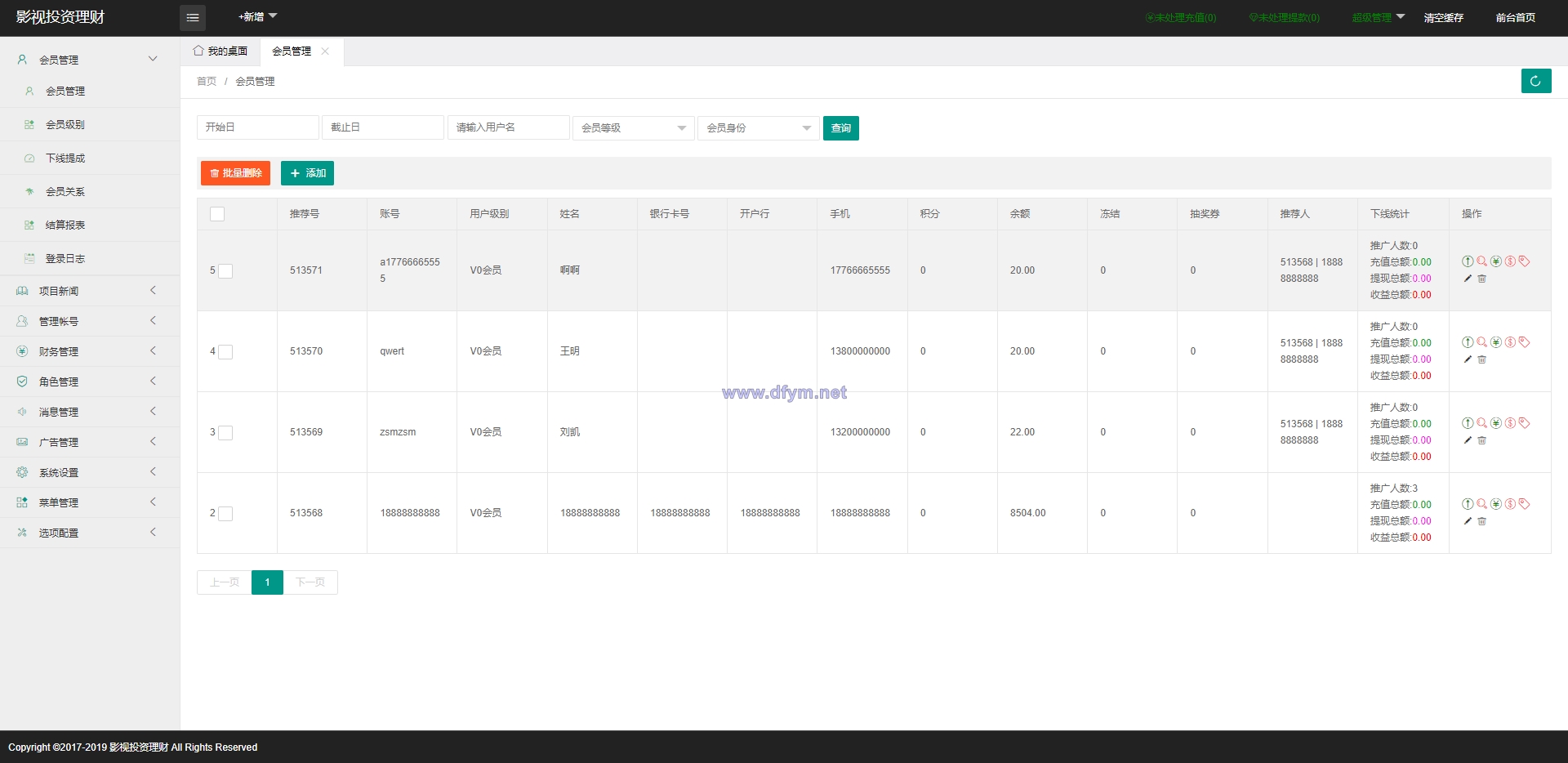Click into the 截止日 date field
This screenshot has width=1568, height=763.
pos(383,127)
